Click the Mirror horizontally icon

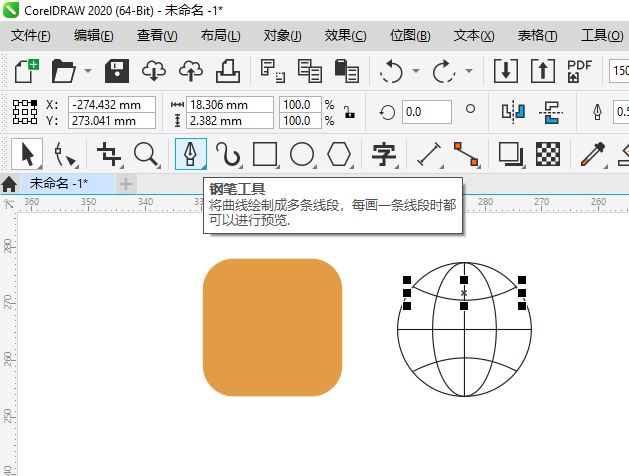[513, 112]
